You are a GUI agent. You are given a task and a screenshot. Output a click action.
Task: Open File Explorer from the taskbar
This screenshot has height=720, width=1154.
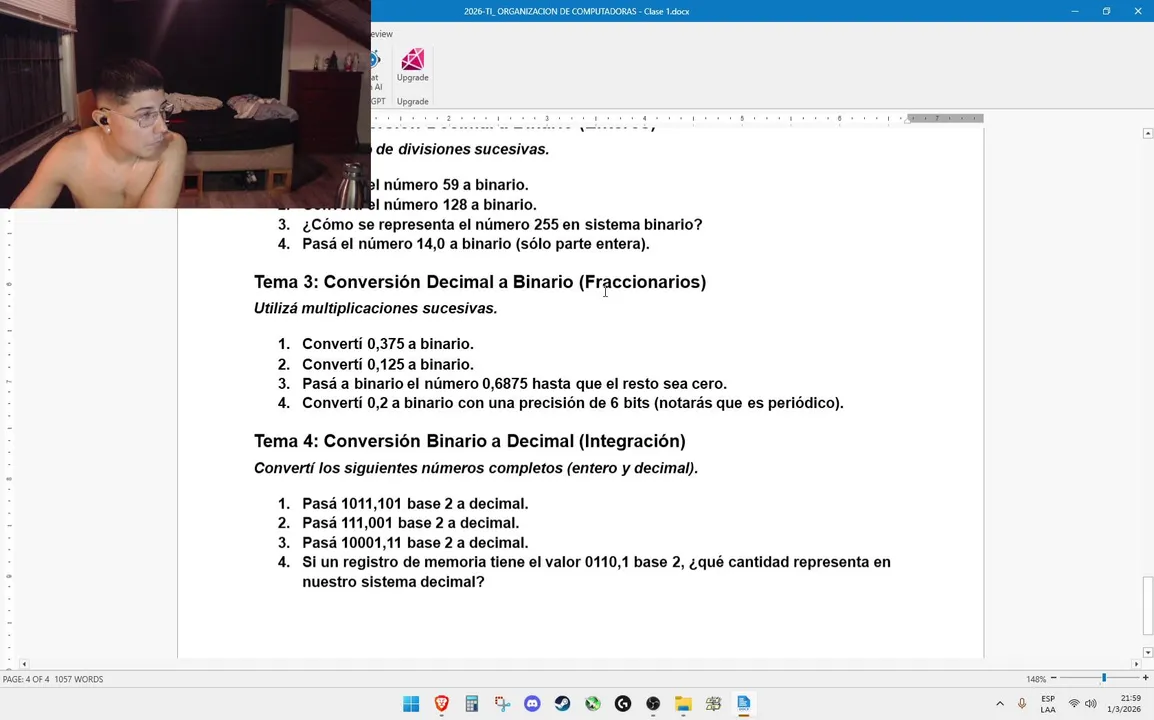683,704
